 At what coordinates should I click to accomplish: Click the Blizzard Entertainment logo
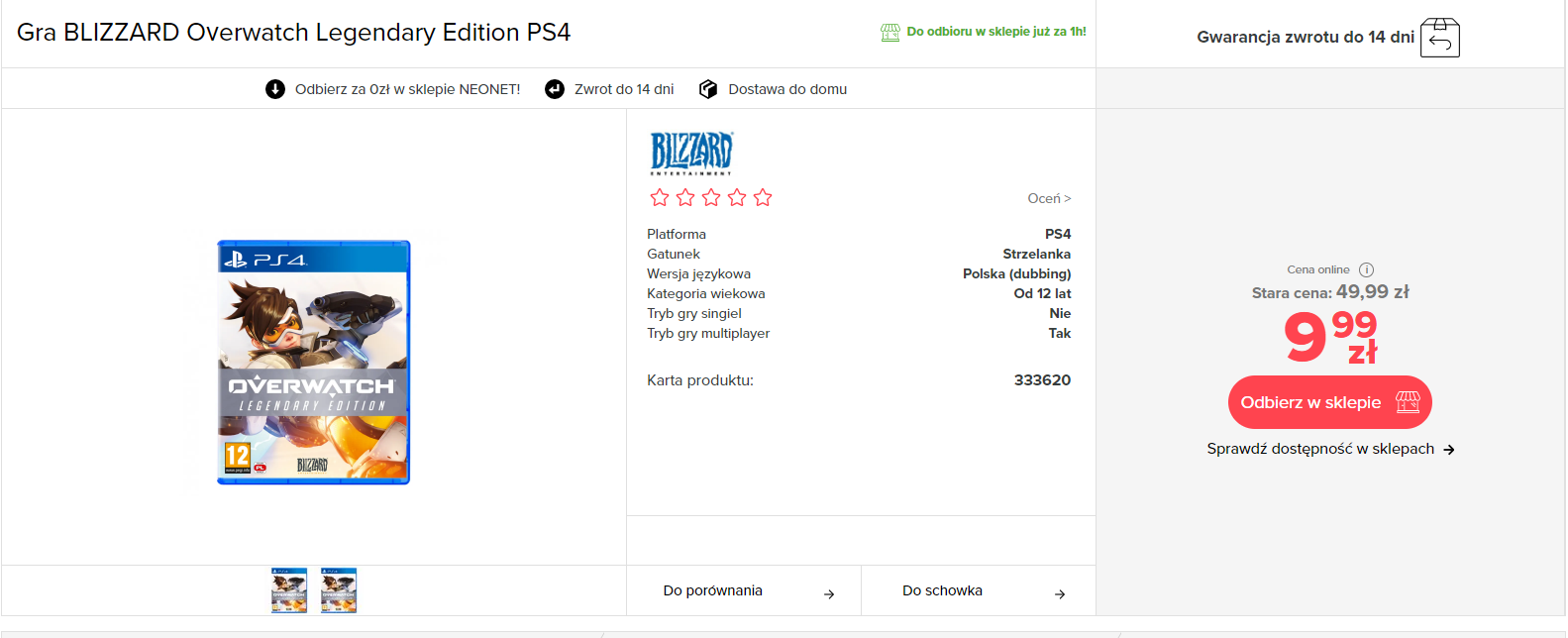(x=691, y=153)
